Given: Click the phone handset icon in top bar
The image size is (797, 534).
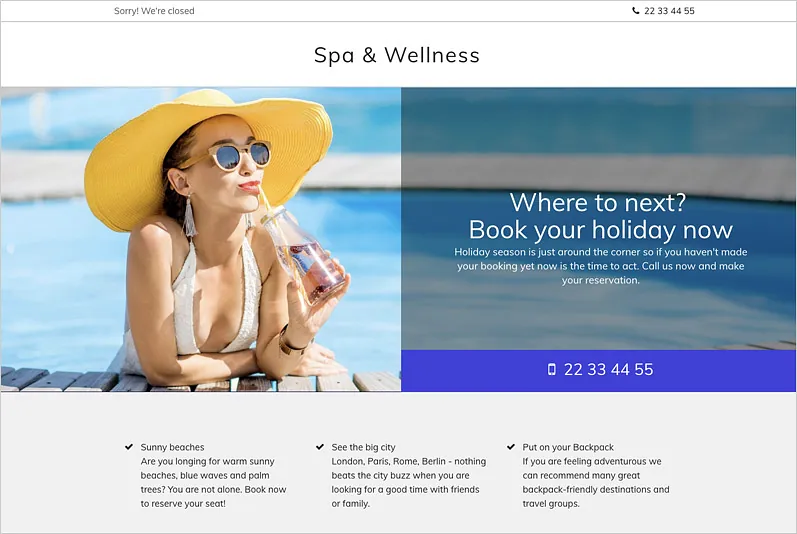Looking at the screenshot, I should tap(635, 11).
